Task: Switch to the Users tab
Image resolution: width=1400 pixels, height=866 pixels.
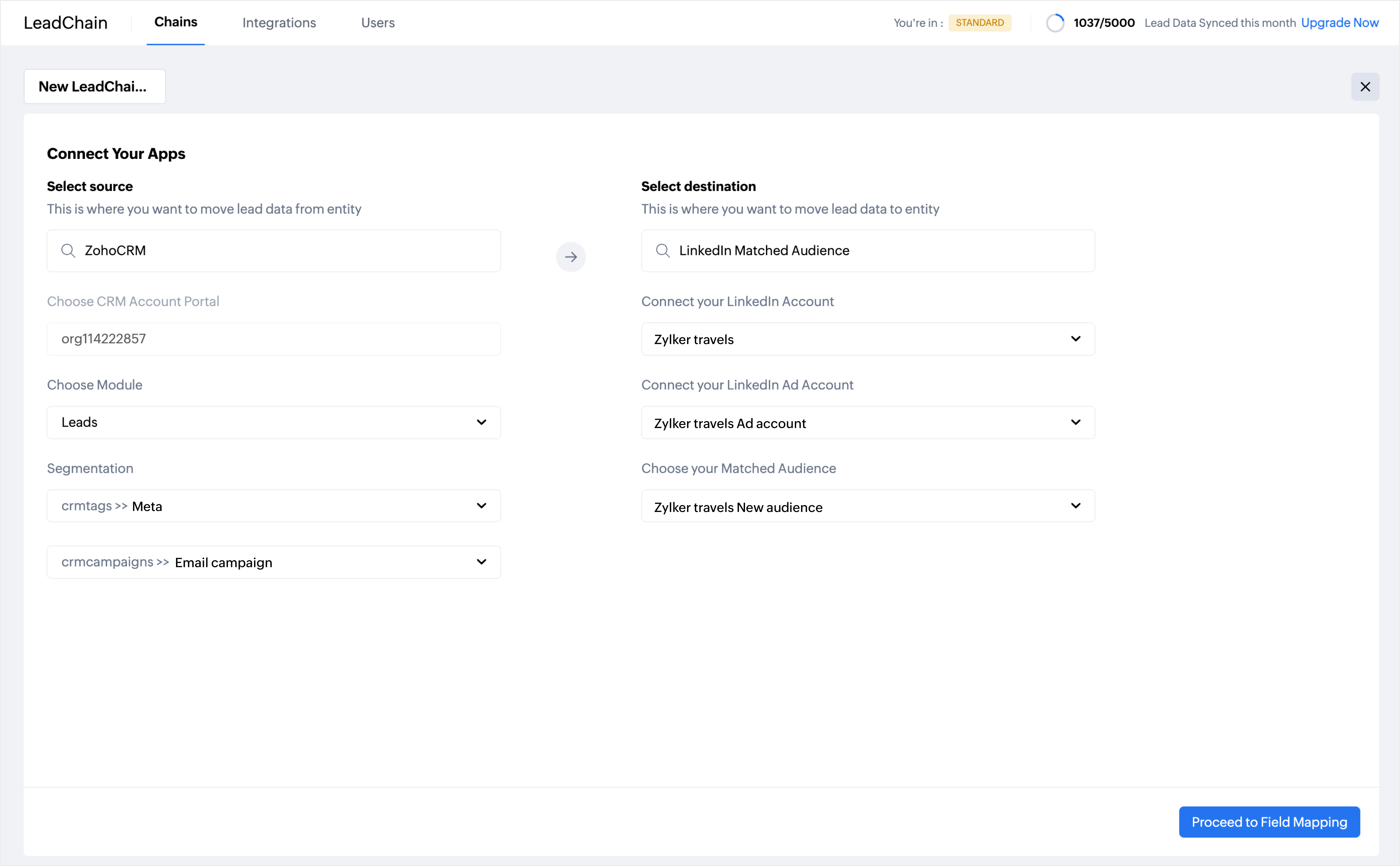Action: [x=378, y=23]
